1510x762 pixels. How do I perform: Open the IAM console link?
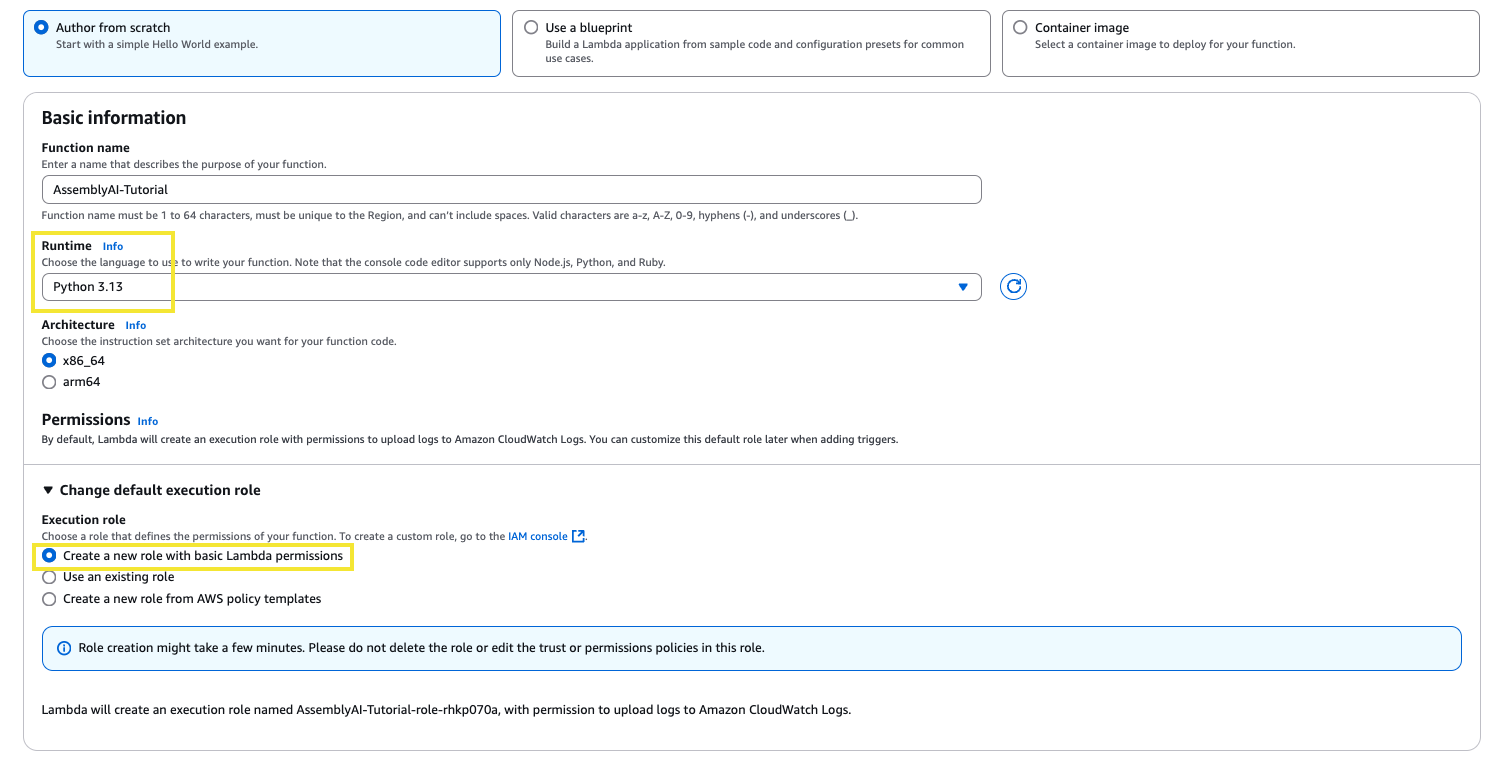coord(537,537)
